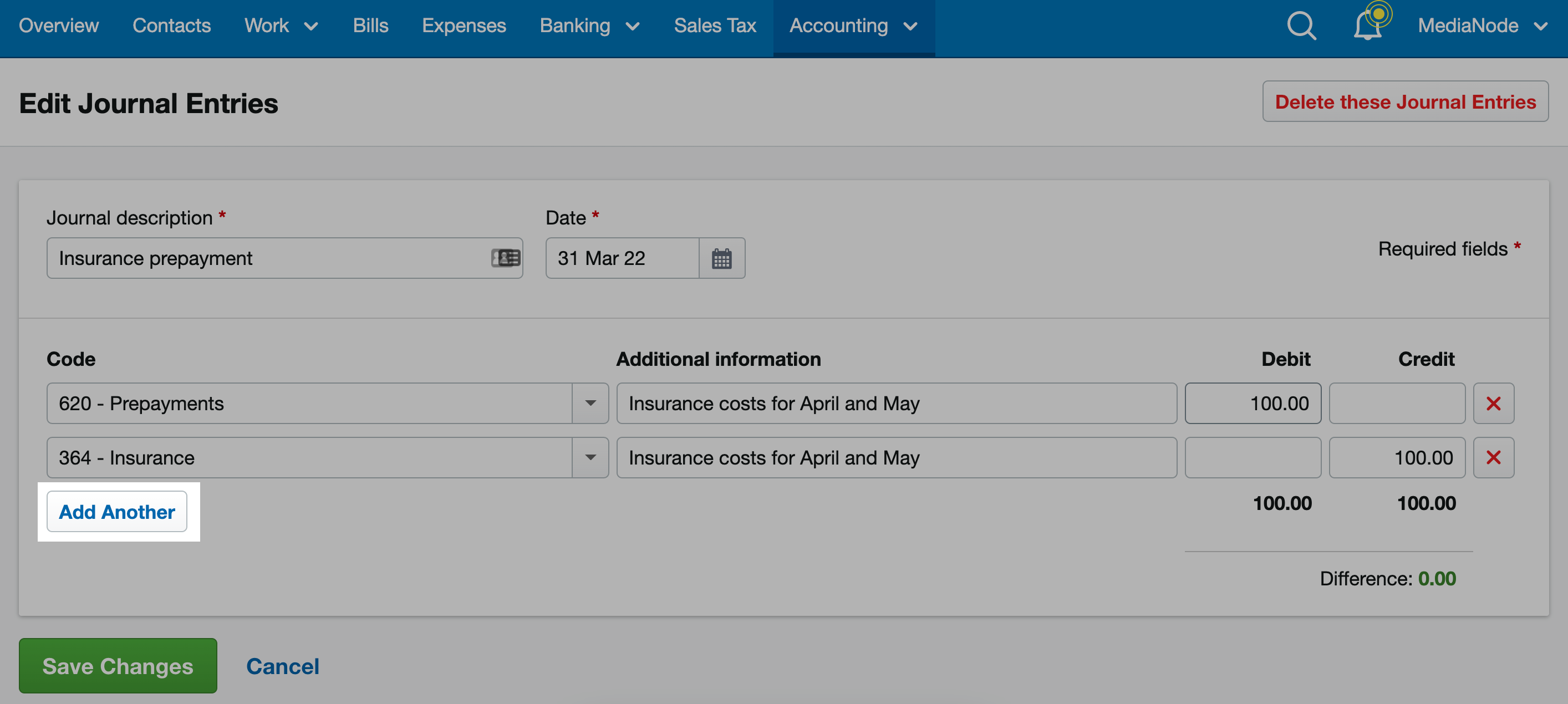Click the empty credit field in Prepayments row

(x=1396, y=404)
